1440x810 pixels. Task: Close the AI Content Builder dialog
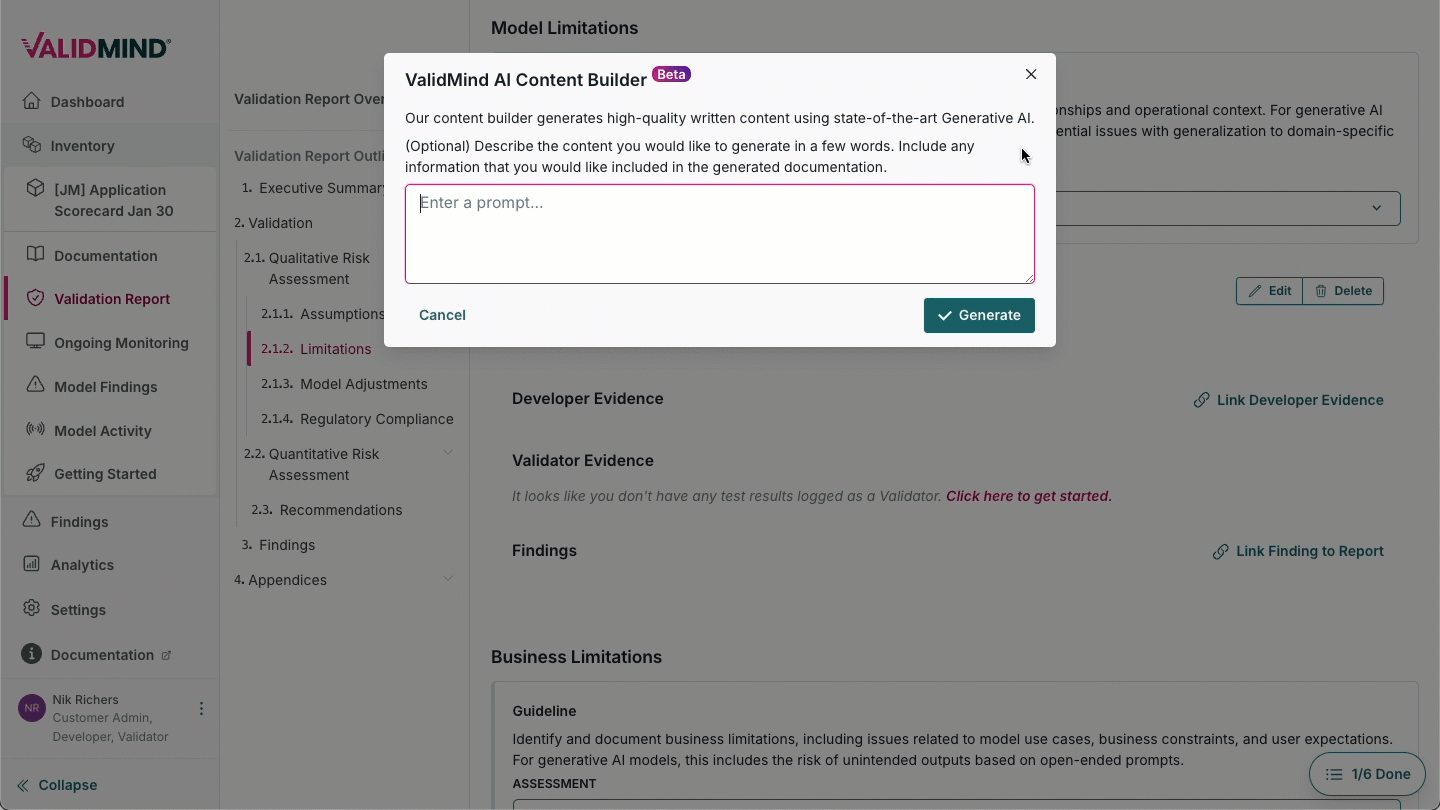tap(1031, 74)
